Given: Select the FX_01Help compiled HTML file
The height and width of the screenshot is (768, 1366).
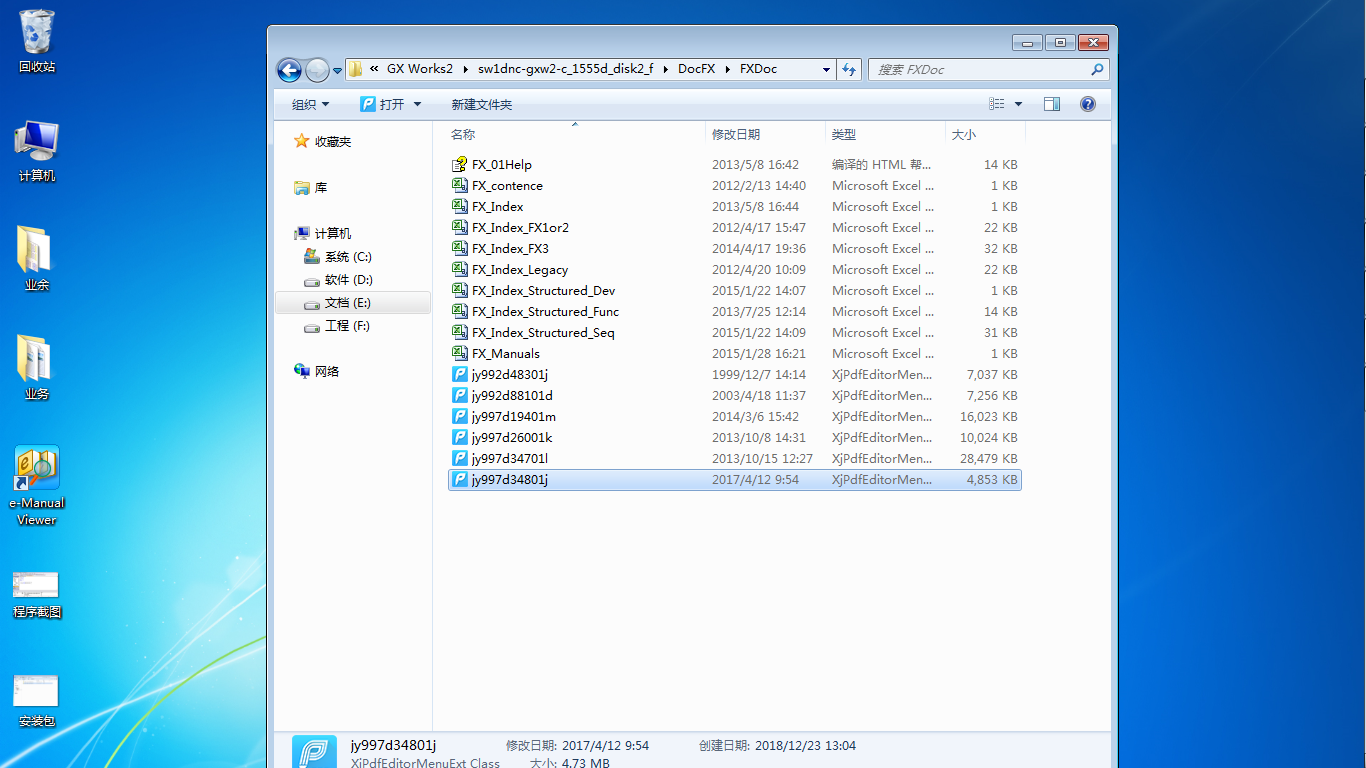Looking at the screenshot, I should coord(501,165).
